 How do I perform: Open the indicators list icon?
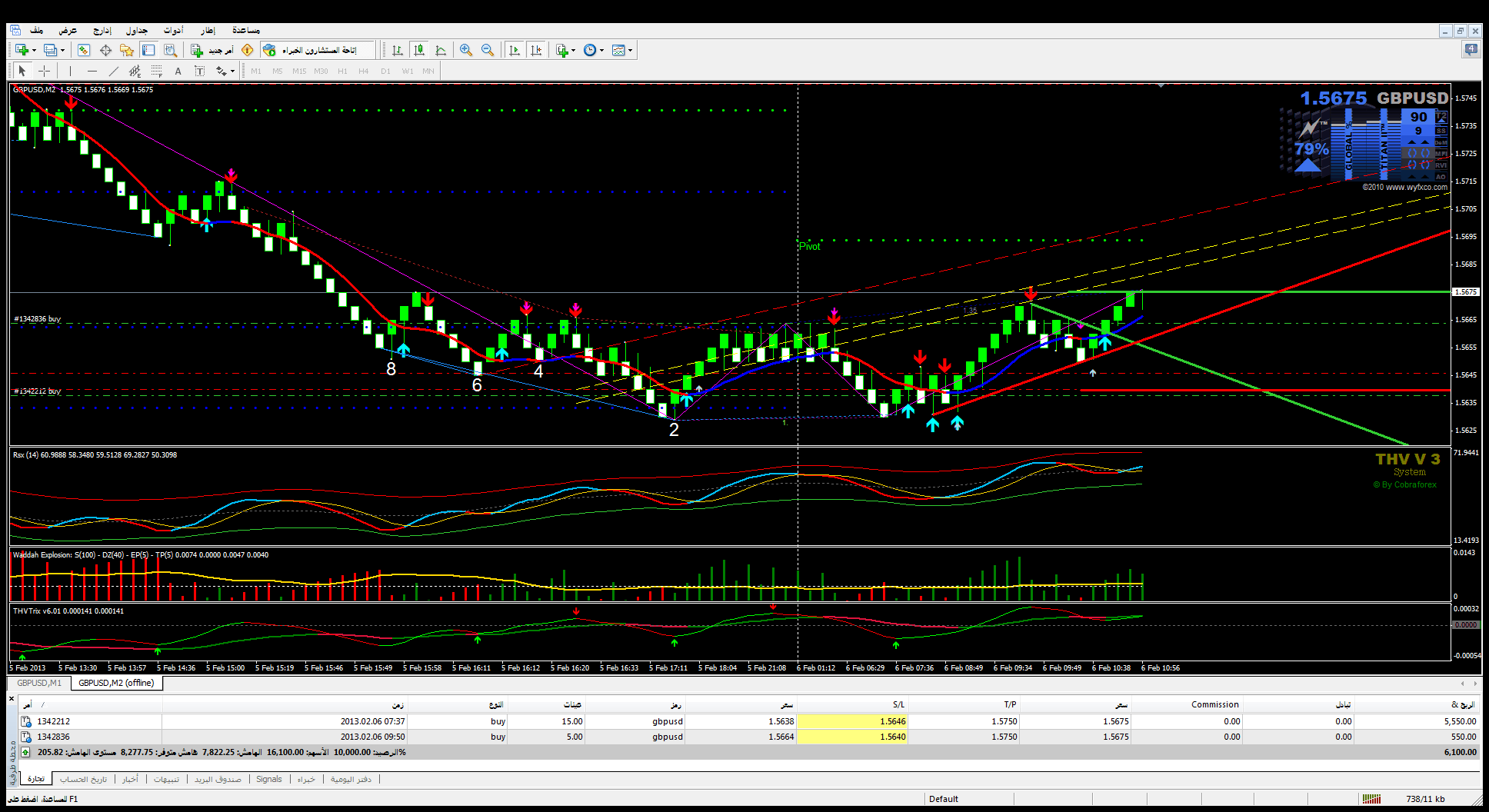click(x=562, y=50)
